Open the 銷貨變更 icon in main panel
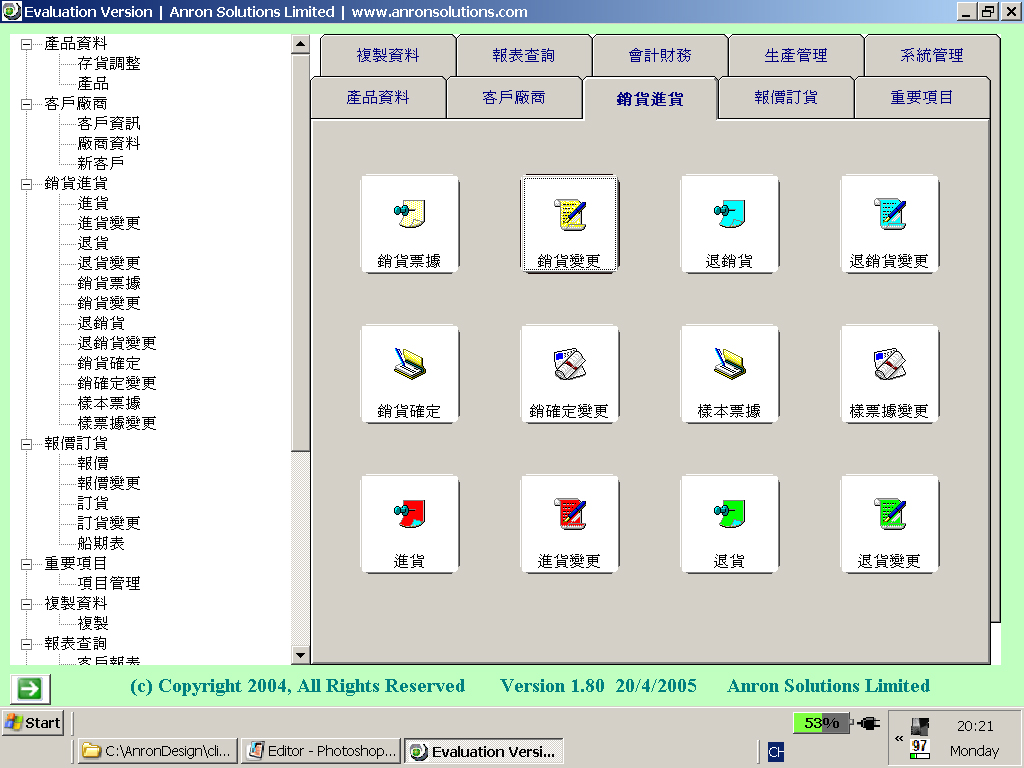Image resolution: width=1024 pixels, height=768 pixels. (569, 223)
